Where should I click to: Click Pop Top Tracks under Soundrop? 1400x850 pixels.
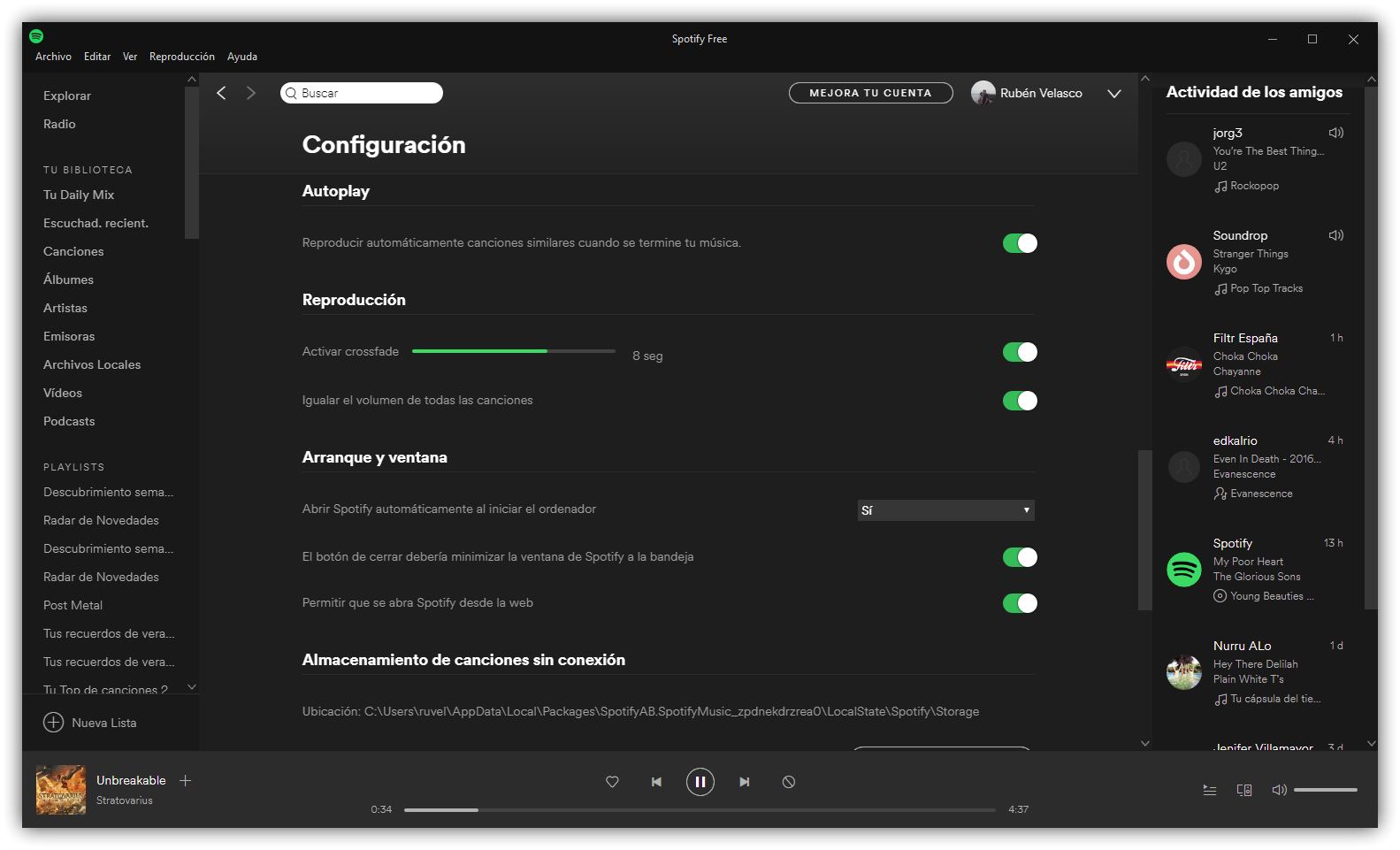1266,288
